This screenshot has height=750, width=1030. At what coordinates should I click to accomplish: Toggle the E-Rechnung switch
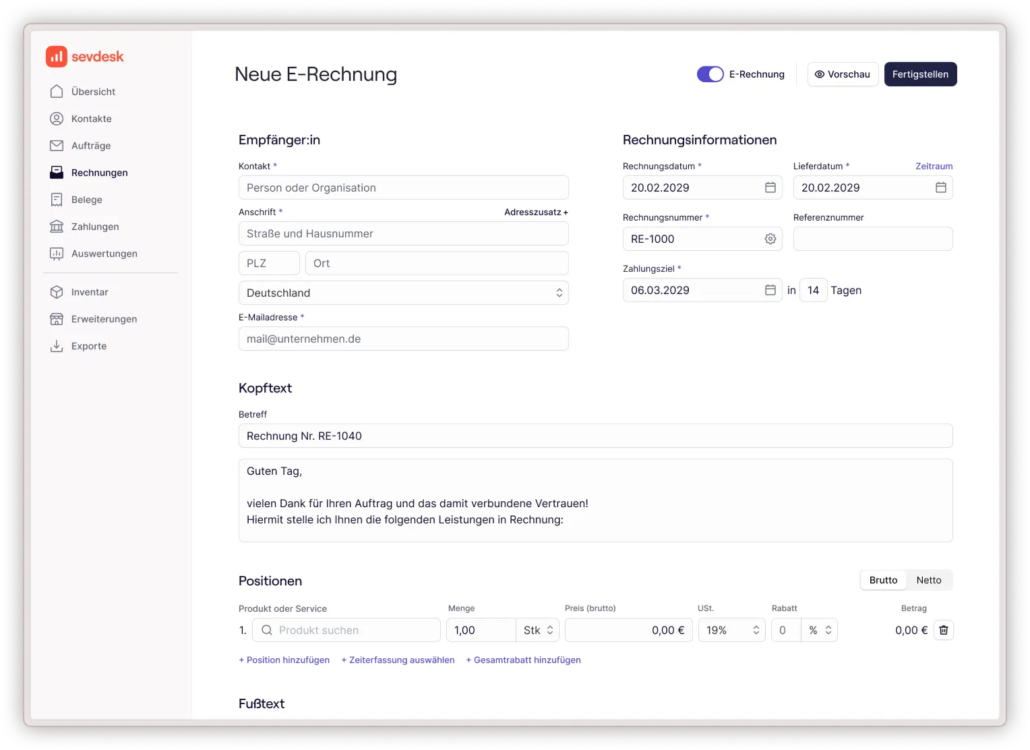pos(710,74)
